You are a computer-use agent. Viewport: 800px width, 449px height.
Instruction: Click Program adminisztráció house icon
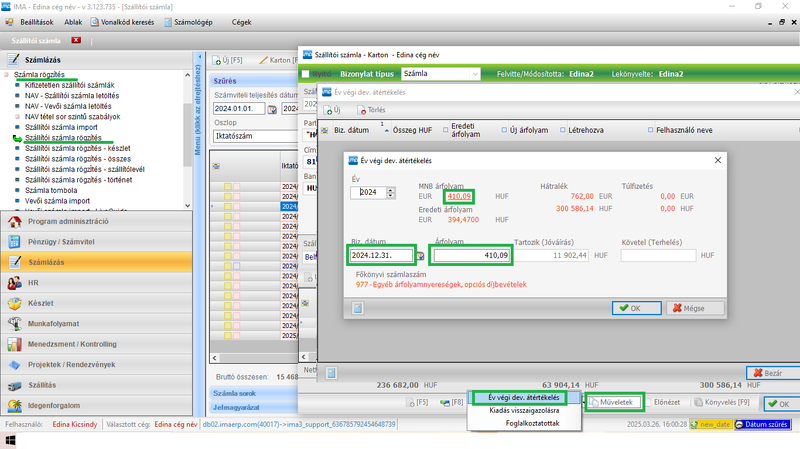(14, 221)
